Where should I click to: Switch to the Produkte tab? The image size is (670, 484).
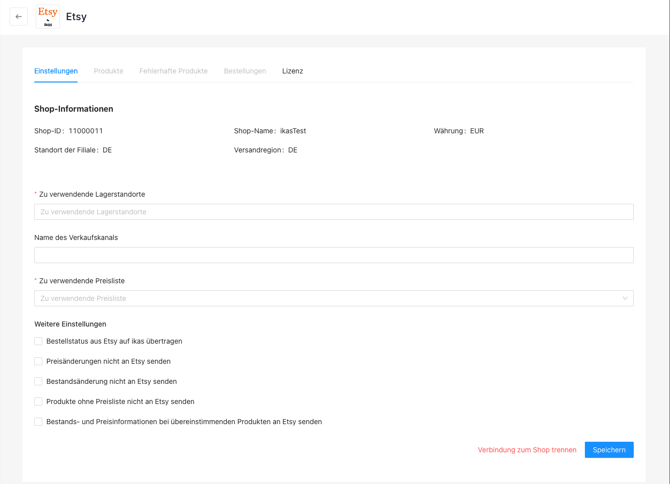109,71
